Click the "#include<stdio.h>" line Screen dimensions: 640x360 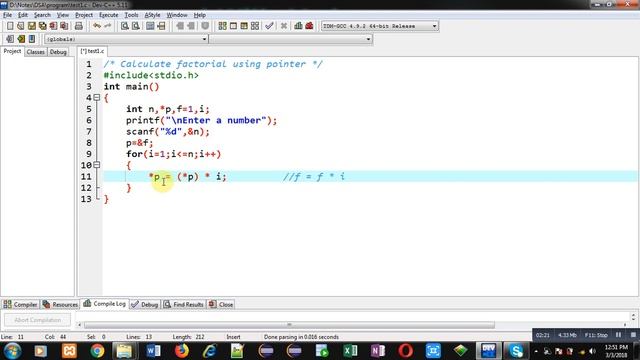click(x=151, y=76)
